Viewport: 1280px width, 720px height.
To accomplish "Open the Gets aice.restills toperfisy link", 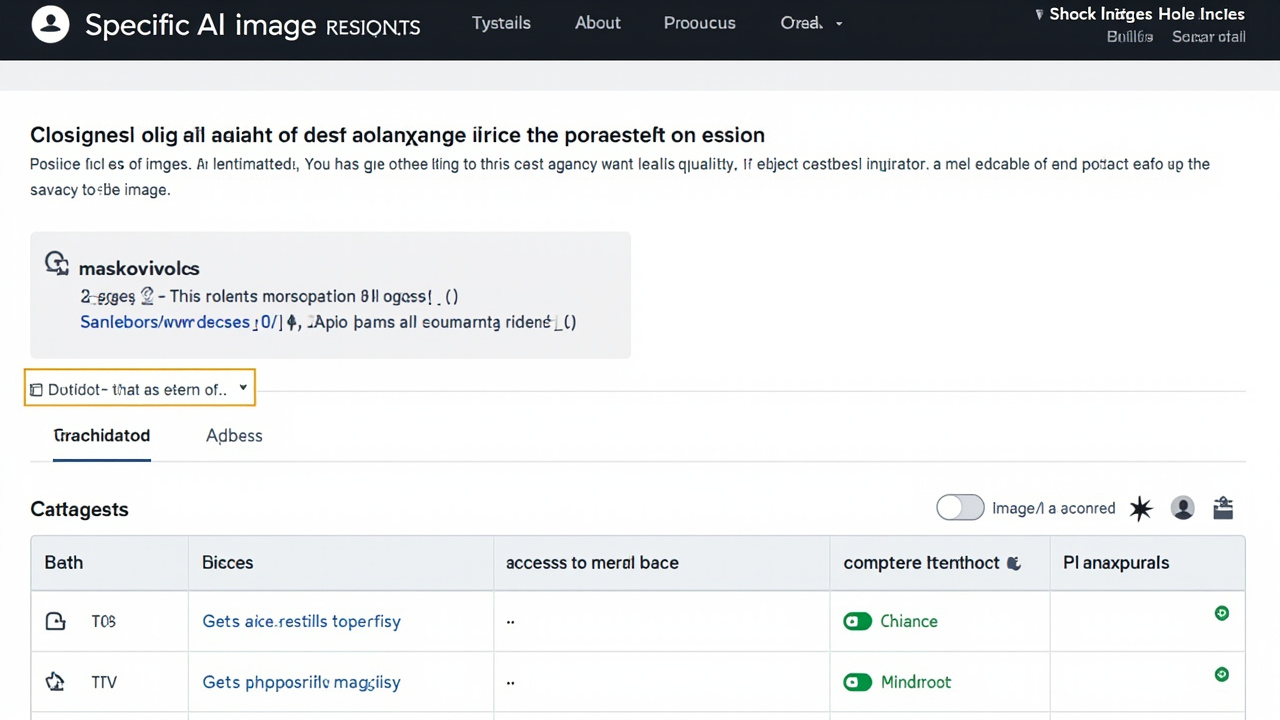I will pyautogui.click(x=301, y=621).
